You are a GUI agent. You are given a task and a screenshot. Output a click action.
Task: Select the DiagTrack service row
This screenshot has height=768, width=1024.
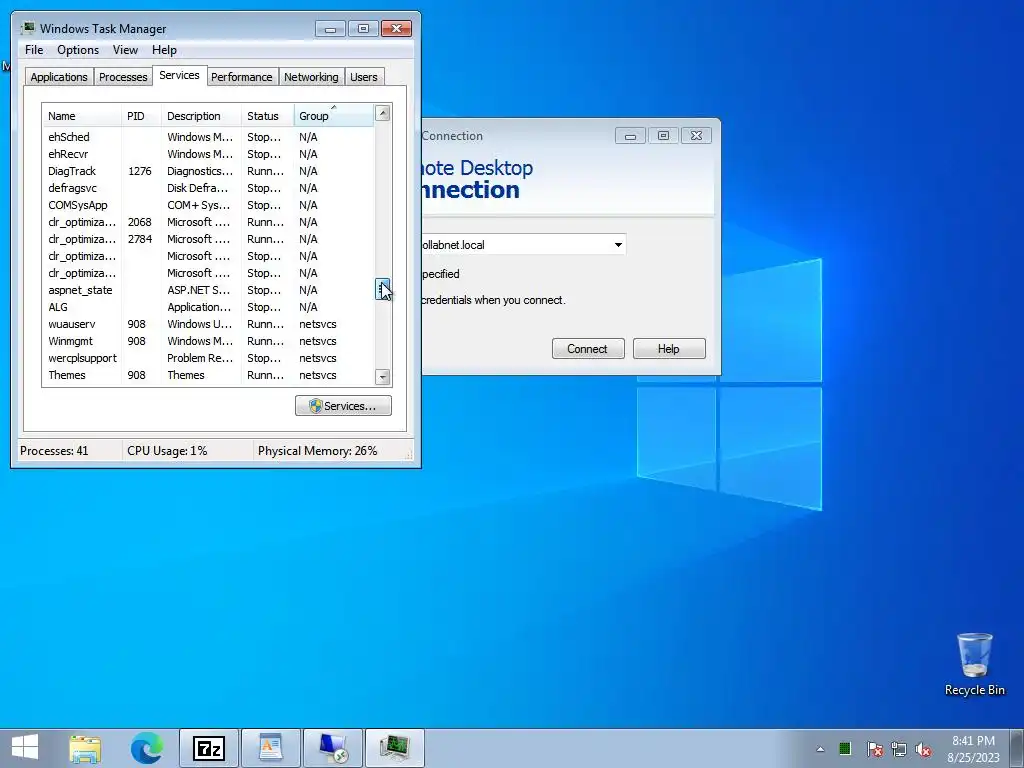208,170
